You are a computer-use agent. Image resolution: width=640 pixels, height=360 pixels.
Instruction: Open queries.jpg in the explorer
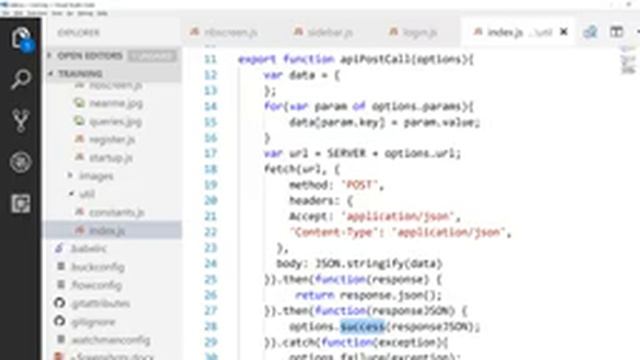pos(116,122)
